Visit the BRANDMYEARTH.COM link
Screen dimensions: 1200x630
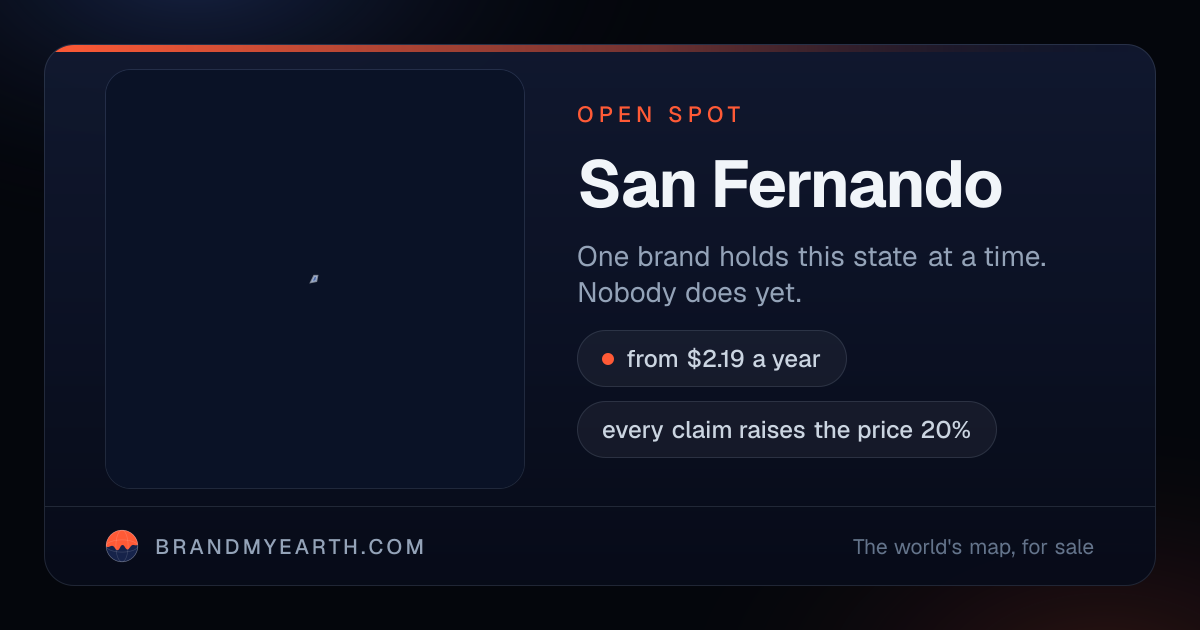click(290, 547)
